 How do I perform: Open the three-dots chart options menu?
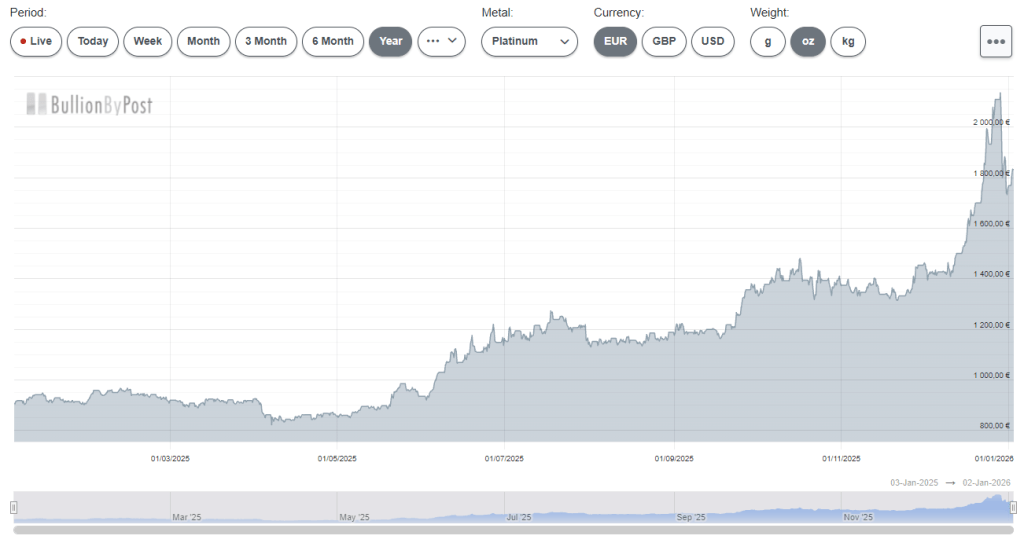(x=995, y=42)
